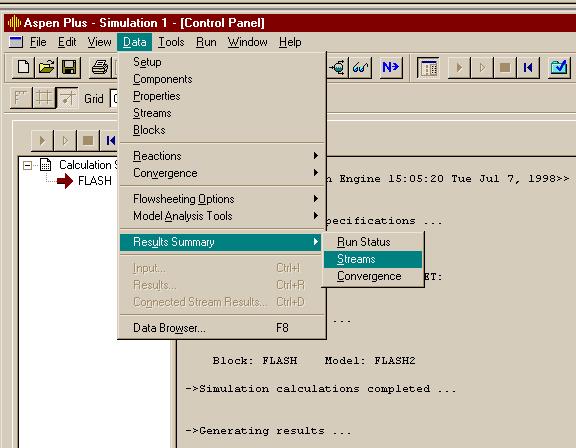Toggle the snap-to-grid icon next to Grid label
The width and height of the screenshot is (576, 448).
point(67,98)
